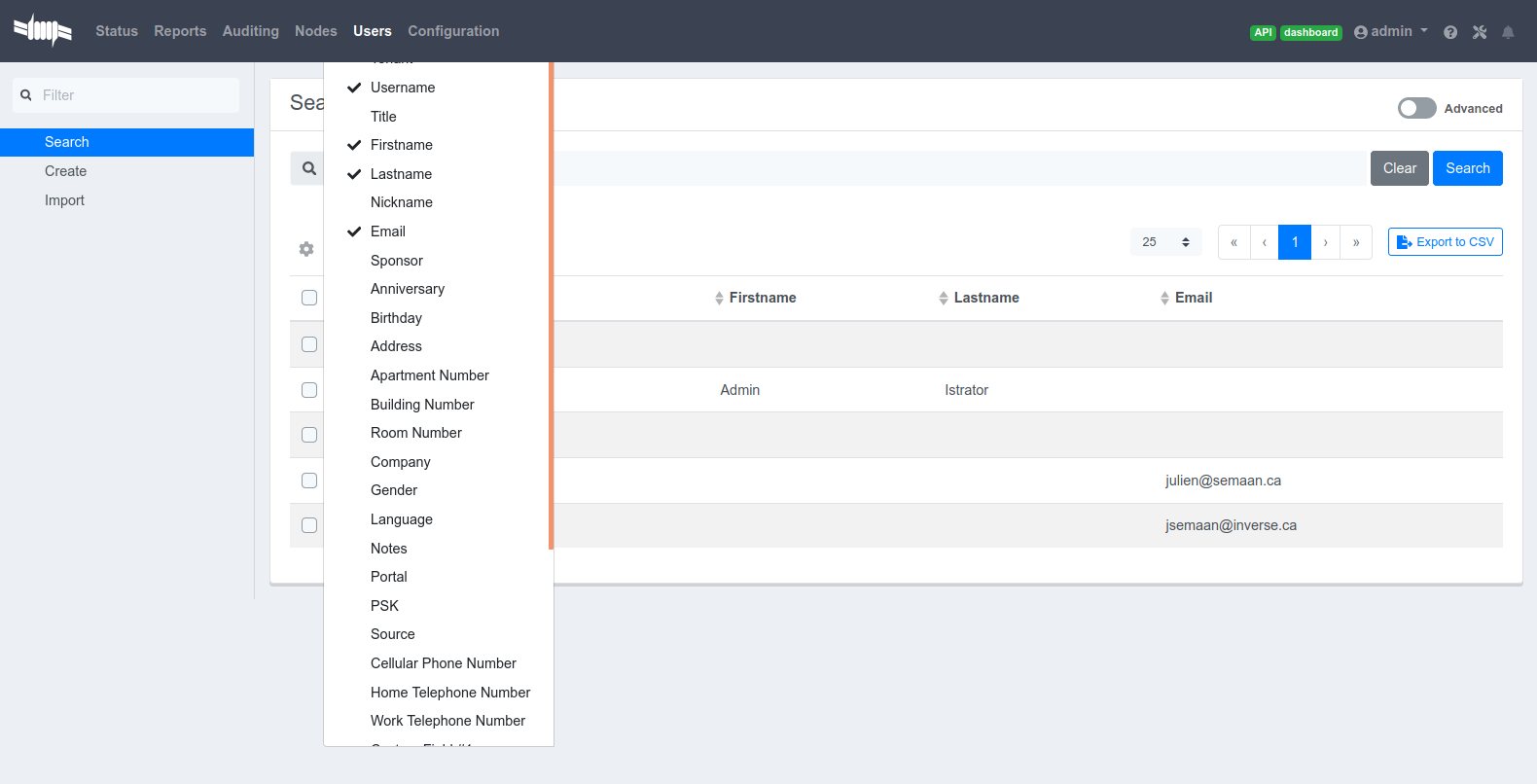The height and width of the screenshot is (784, 1537).
Task: Open the admin user dropdown
Action: [1391, 32]
